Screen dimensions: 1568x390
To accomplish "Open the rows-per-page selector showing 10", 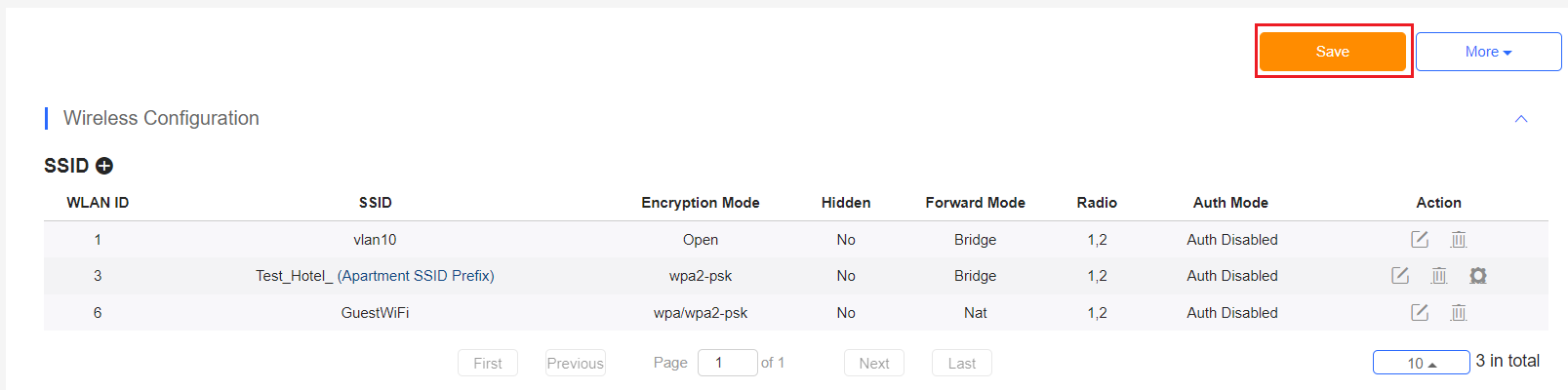I will pyautogui.click(x=1422, y=363).
